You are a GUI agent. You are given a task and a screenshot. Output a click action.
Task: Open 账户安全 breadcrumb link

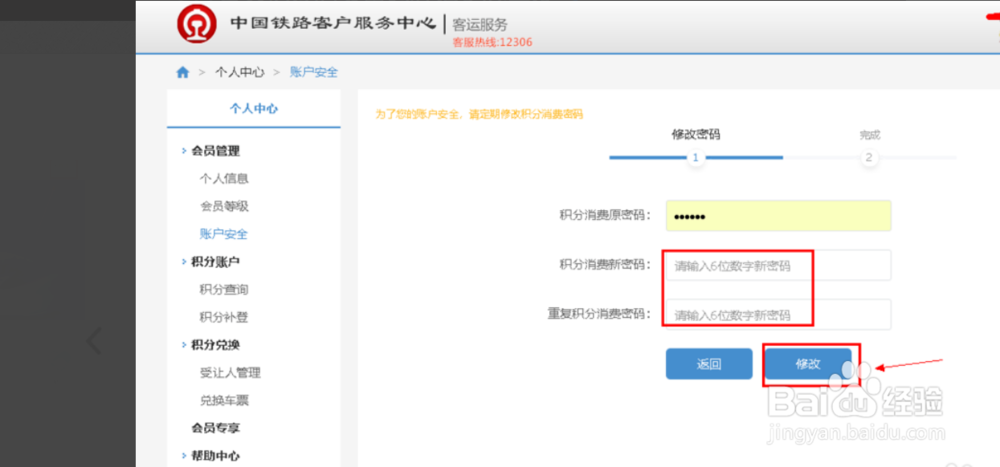click(314, 72)
